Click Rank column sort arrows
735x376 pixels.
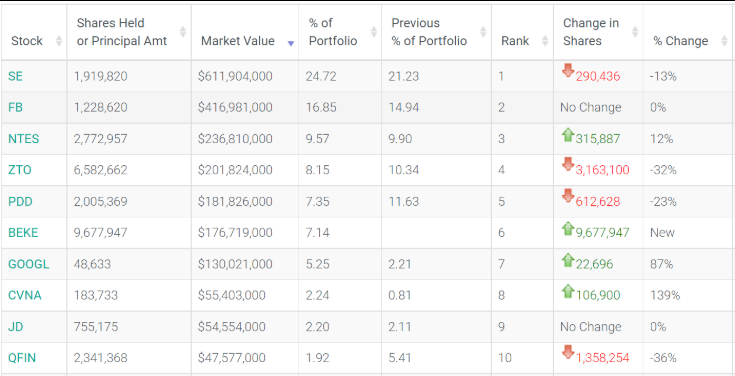click(x=545, y=41)
